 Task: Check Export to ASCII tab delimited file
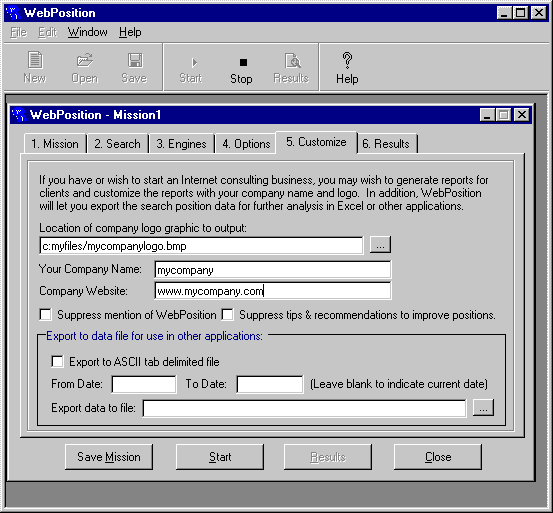[x=57, y=362]
